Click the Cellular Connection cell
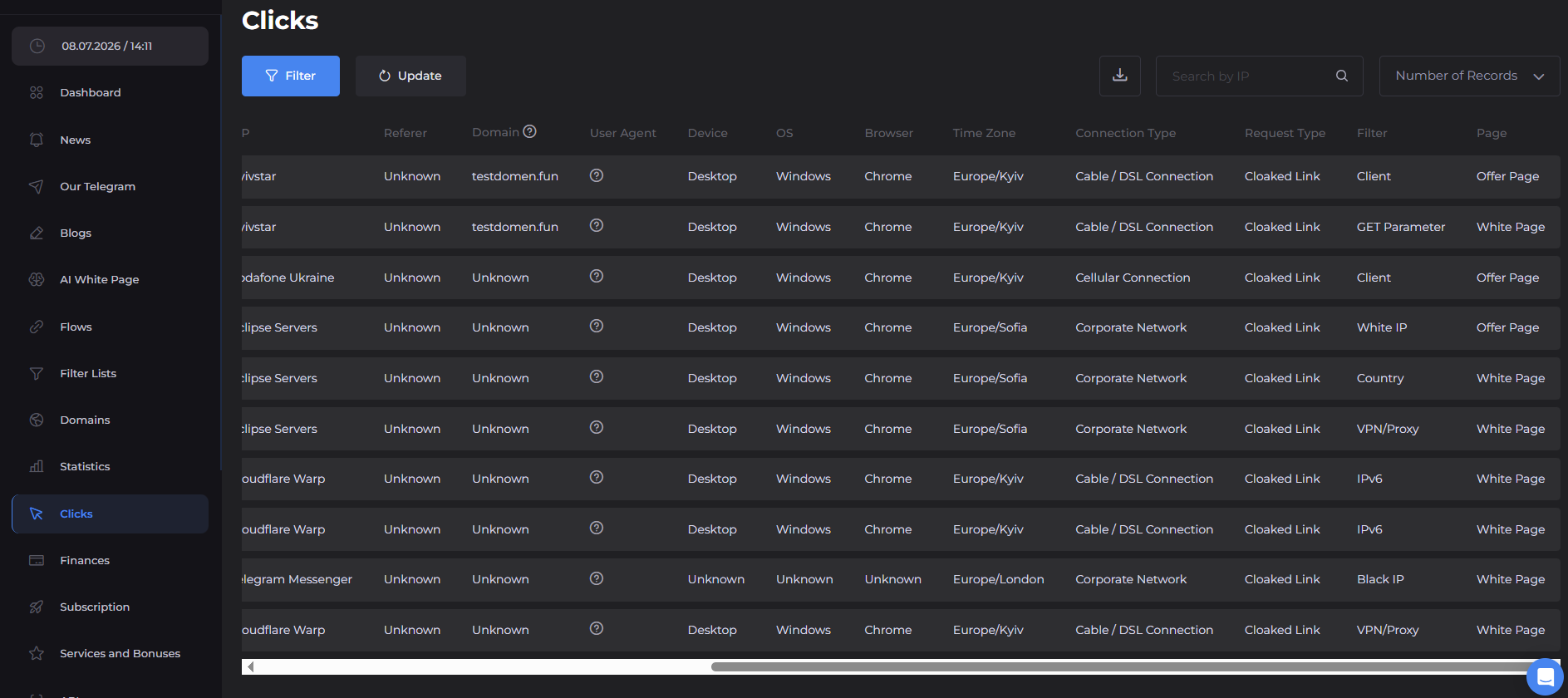Viewport: 1568px width, 698px height. point(1133,278)
